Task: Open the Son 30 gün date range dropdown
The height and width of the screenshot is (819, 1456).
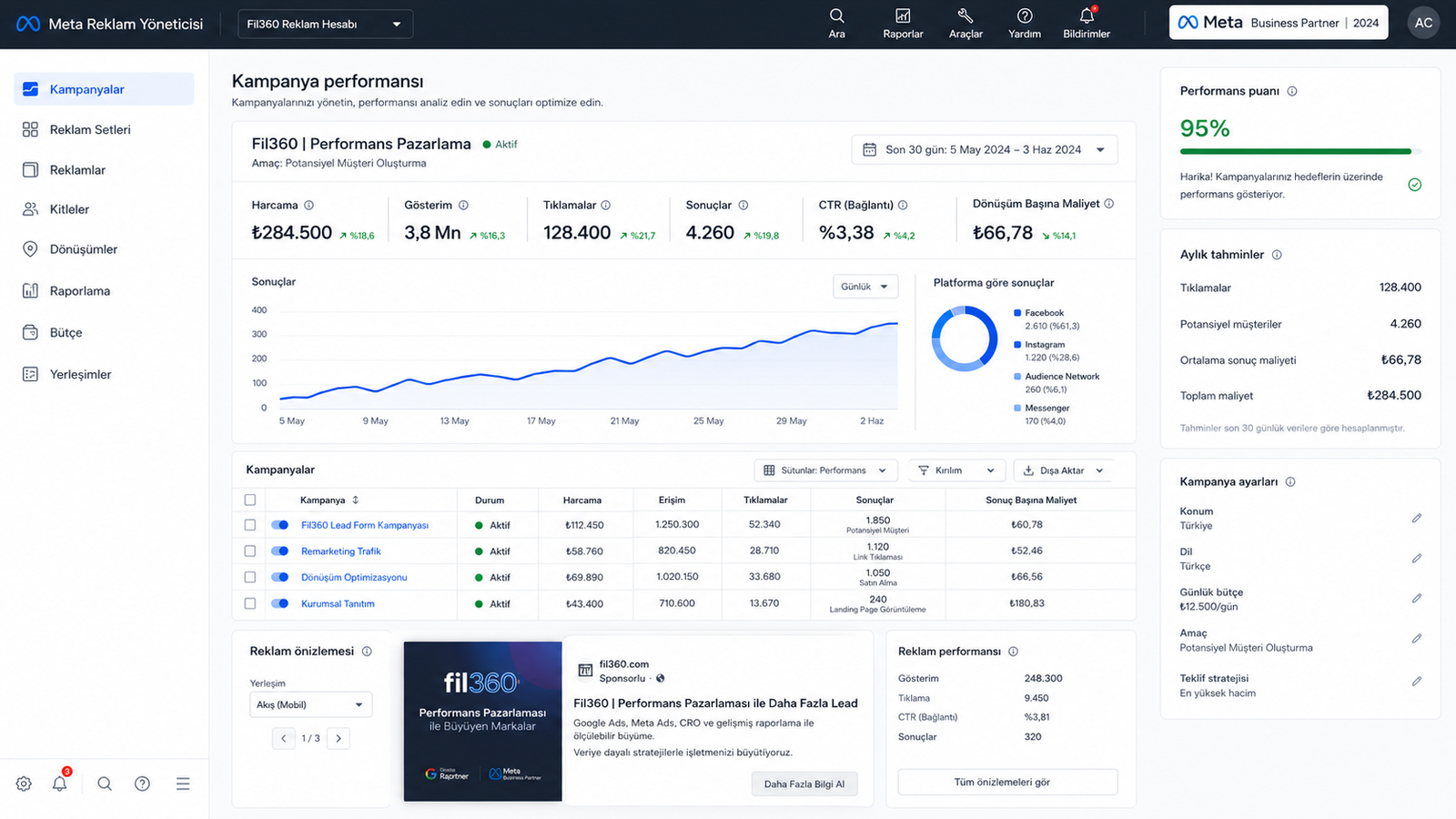Action: click(984, 149)
